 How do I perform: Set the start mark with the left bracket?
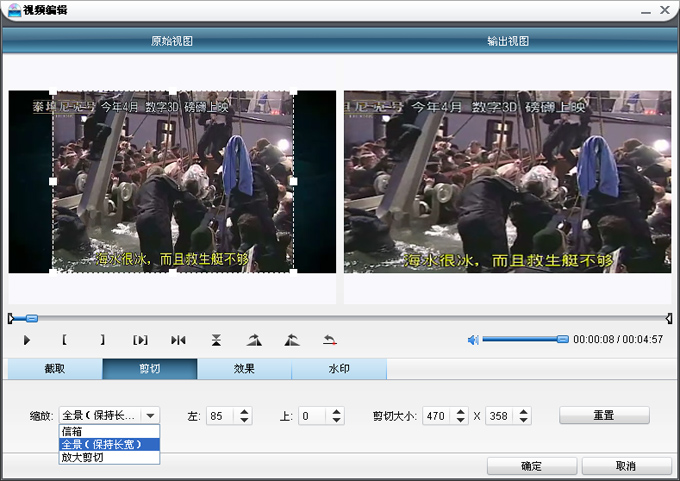point(64,340)
